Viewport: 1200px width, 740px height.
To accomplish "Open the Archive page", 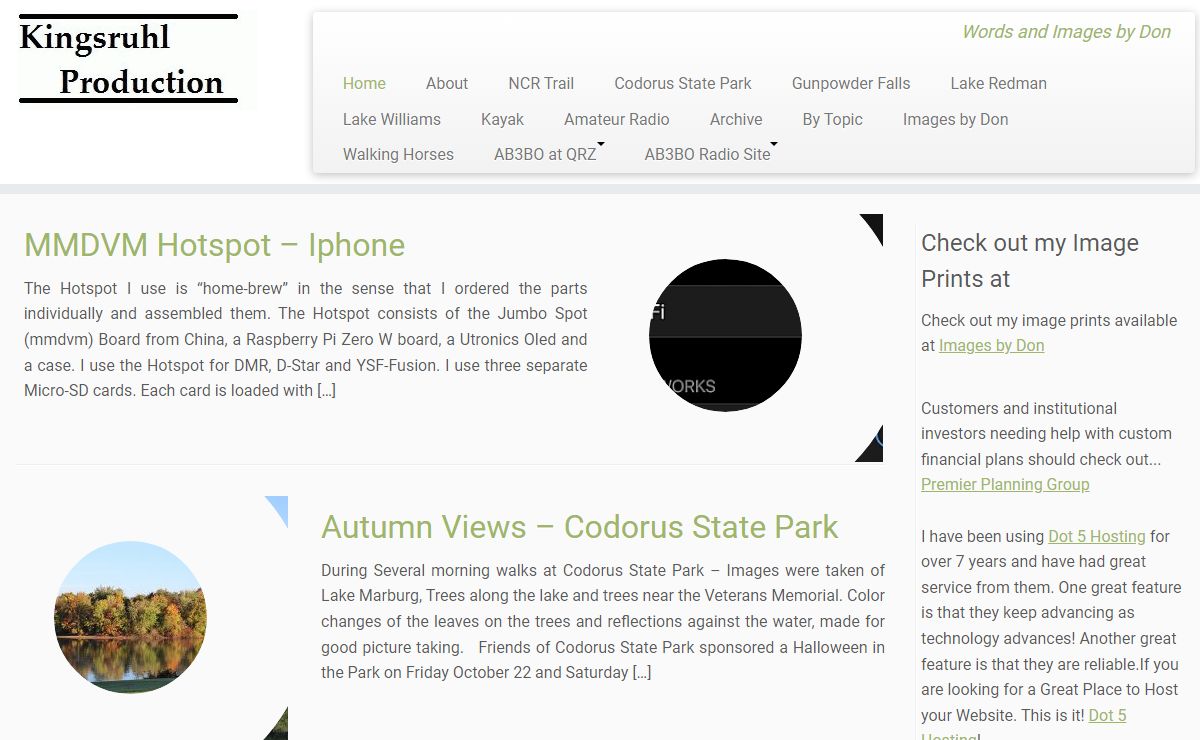I will tap(736, 119).
